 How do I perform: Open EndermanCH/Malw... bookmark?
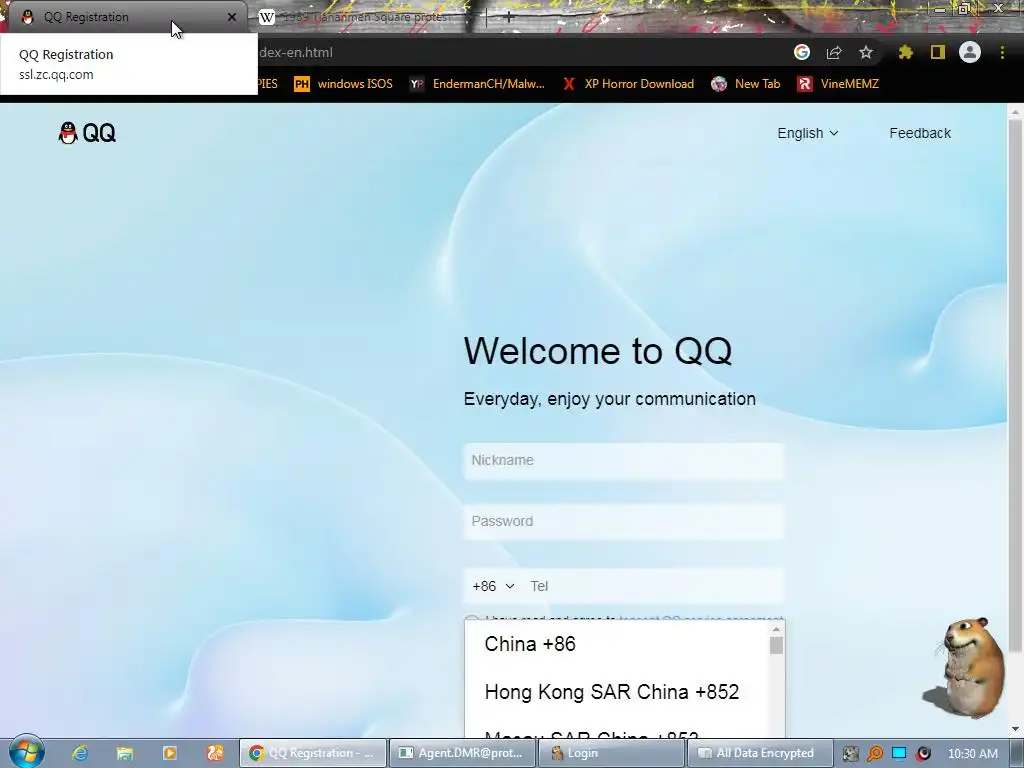pos(477,84)
